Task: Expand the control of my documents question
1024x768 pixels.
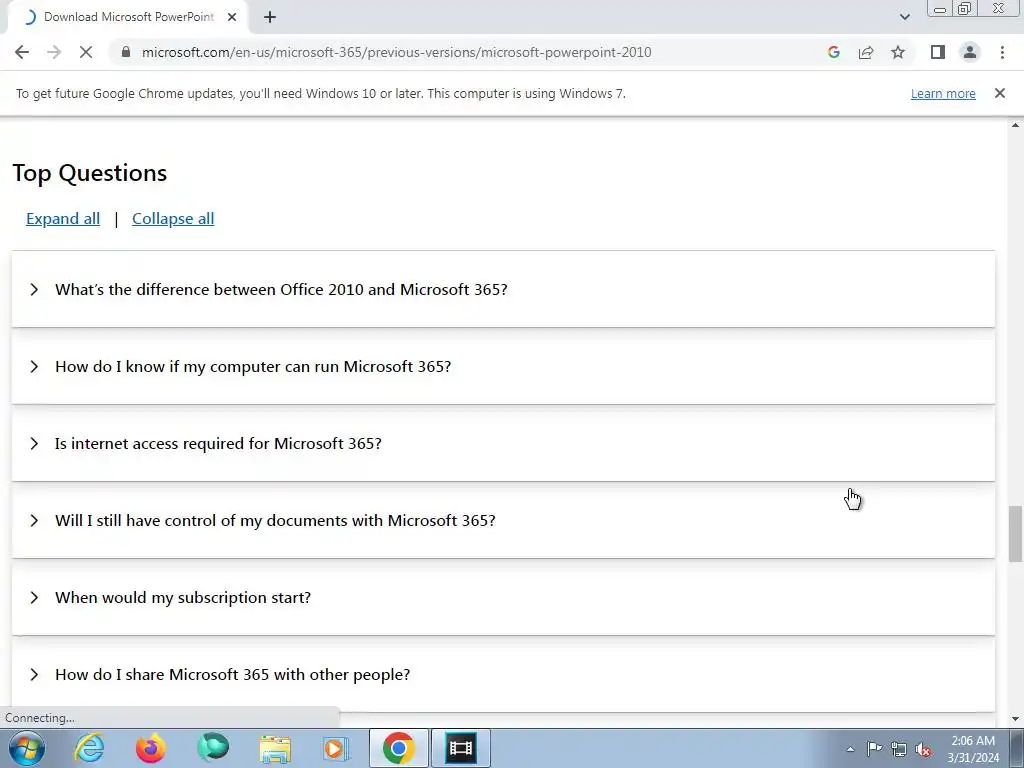Action: tap(503, 520)
